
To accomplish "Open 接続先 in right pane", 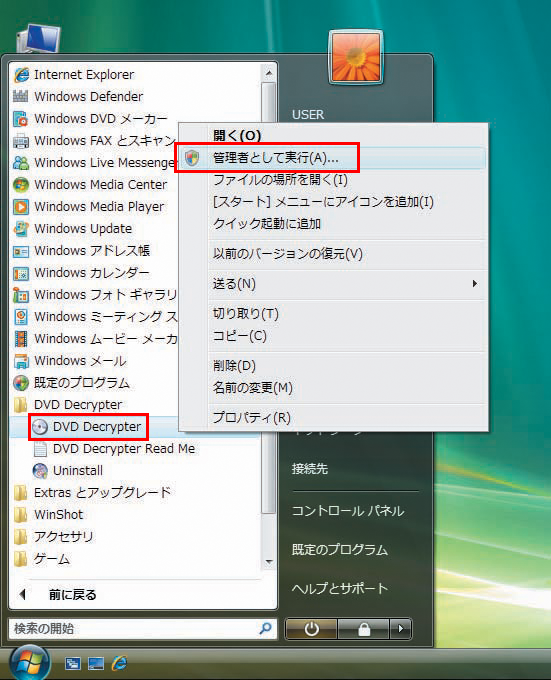I will [x=310, y=469].
